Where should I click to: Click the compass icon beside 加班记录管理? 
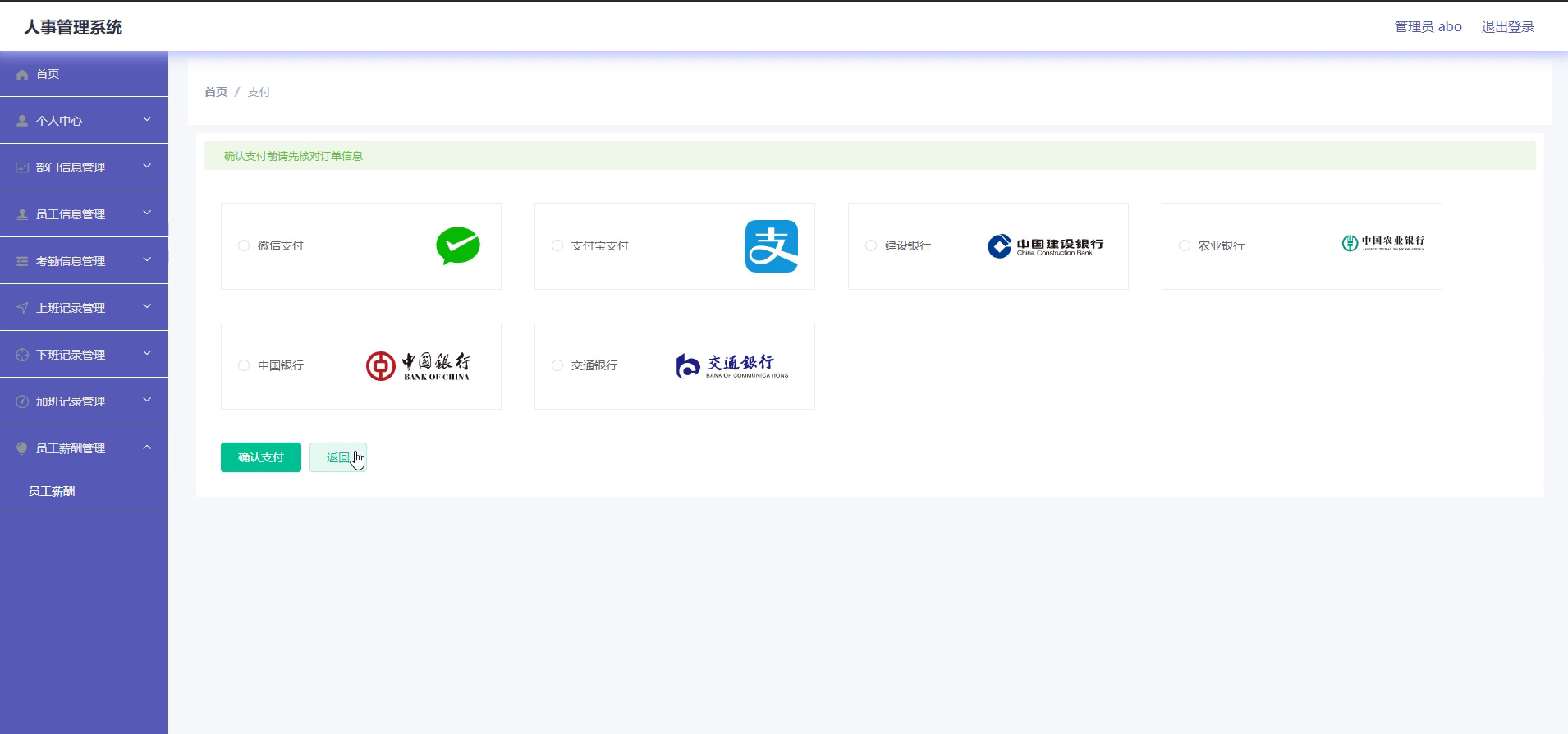[22, 401]
